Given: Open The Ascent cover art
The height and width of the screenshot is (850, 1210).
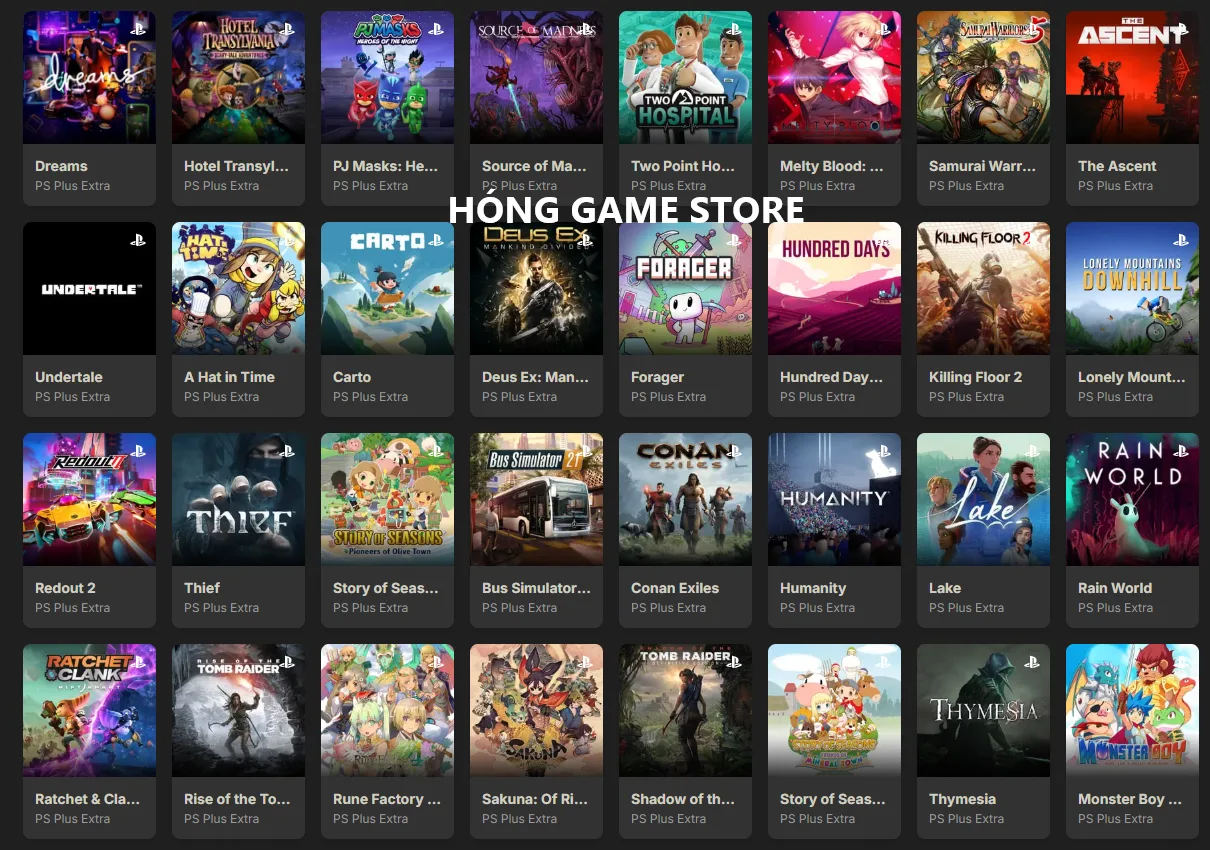Looking at the screenshot, I should (1132, 77).
